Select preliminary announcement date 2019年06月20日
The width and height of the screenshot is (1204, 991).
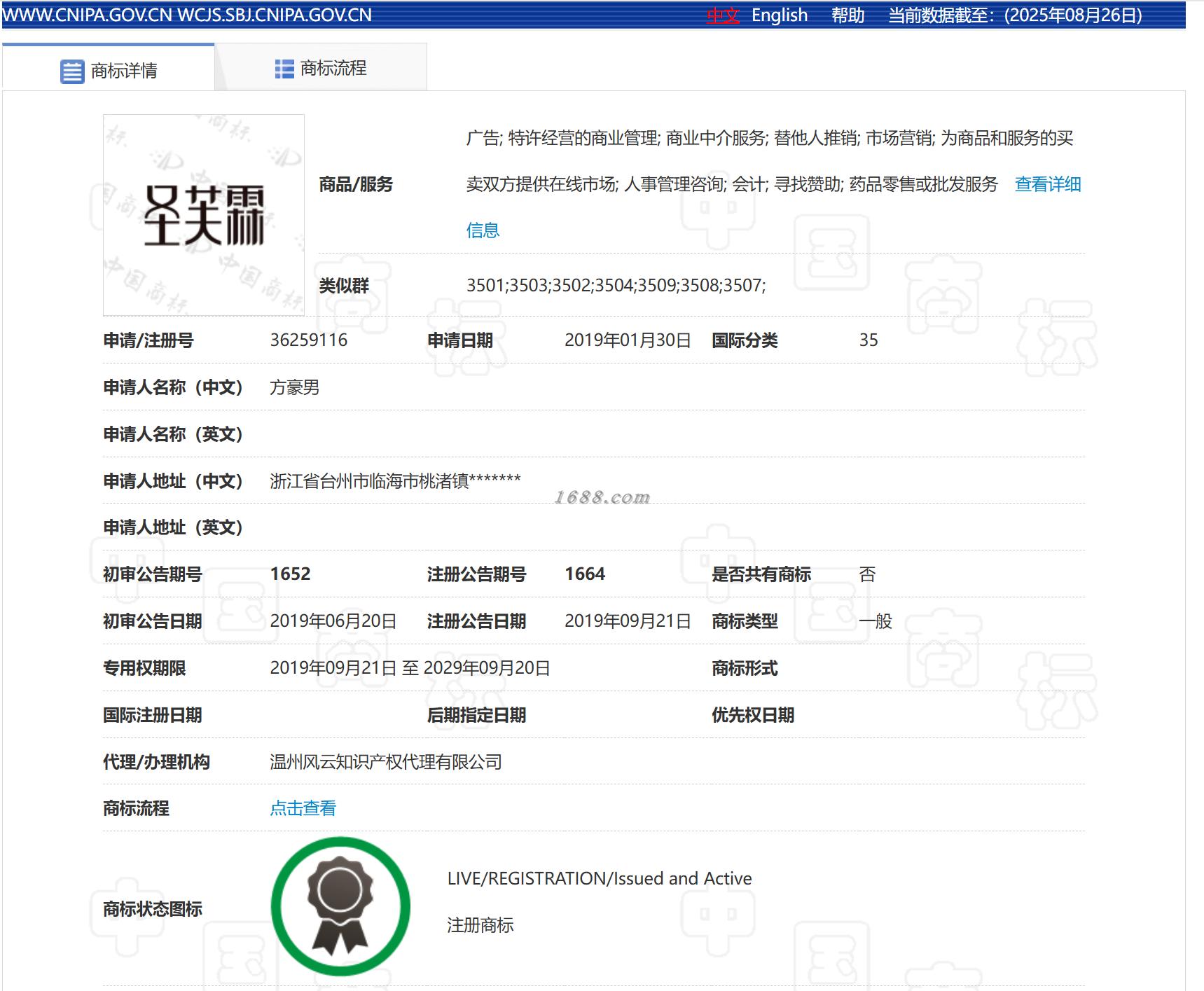click(x=333, y=621)
